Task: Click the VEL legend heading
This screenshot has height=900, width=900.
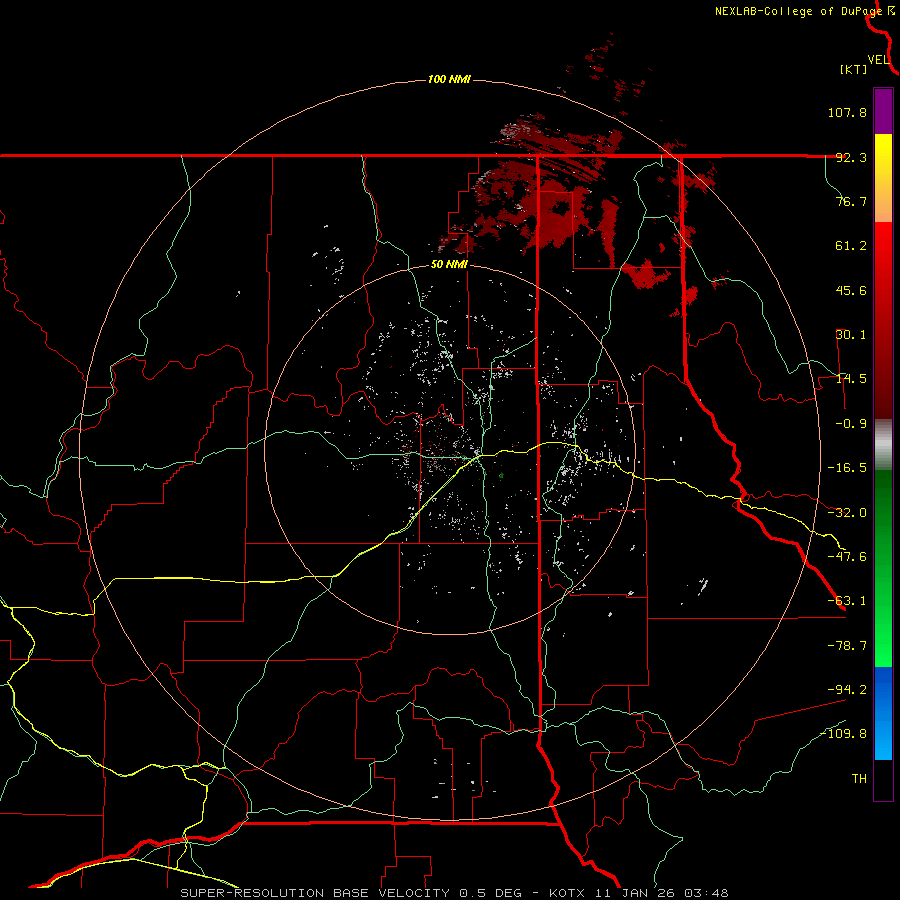Action: click(878, 60)
